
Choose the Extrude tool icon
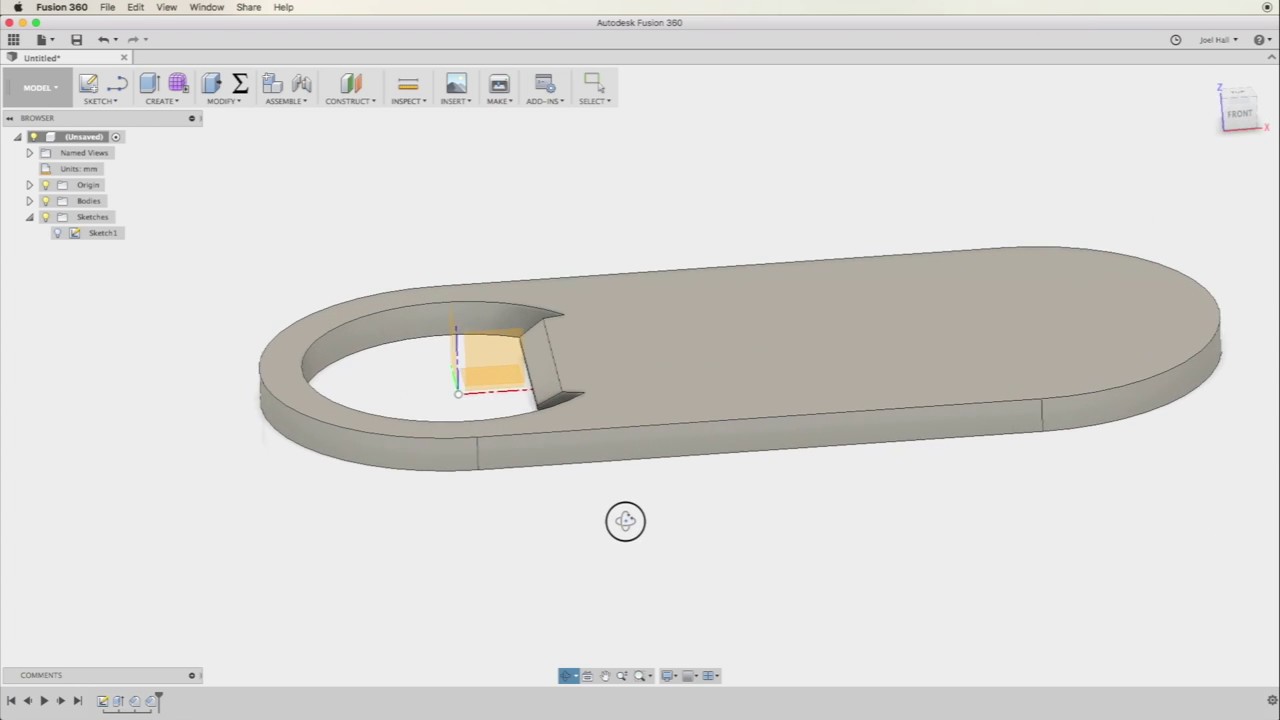[x=149, y=84]
